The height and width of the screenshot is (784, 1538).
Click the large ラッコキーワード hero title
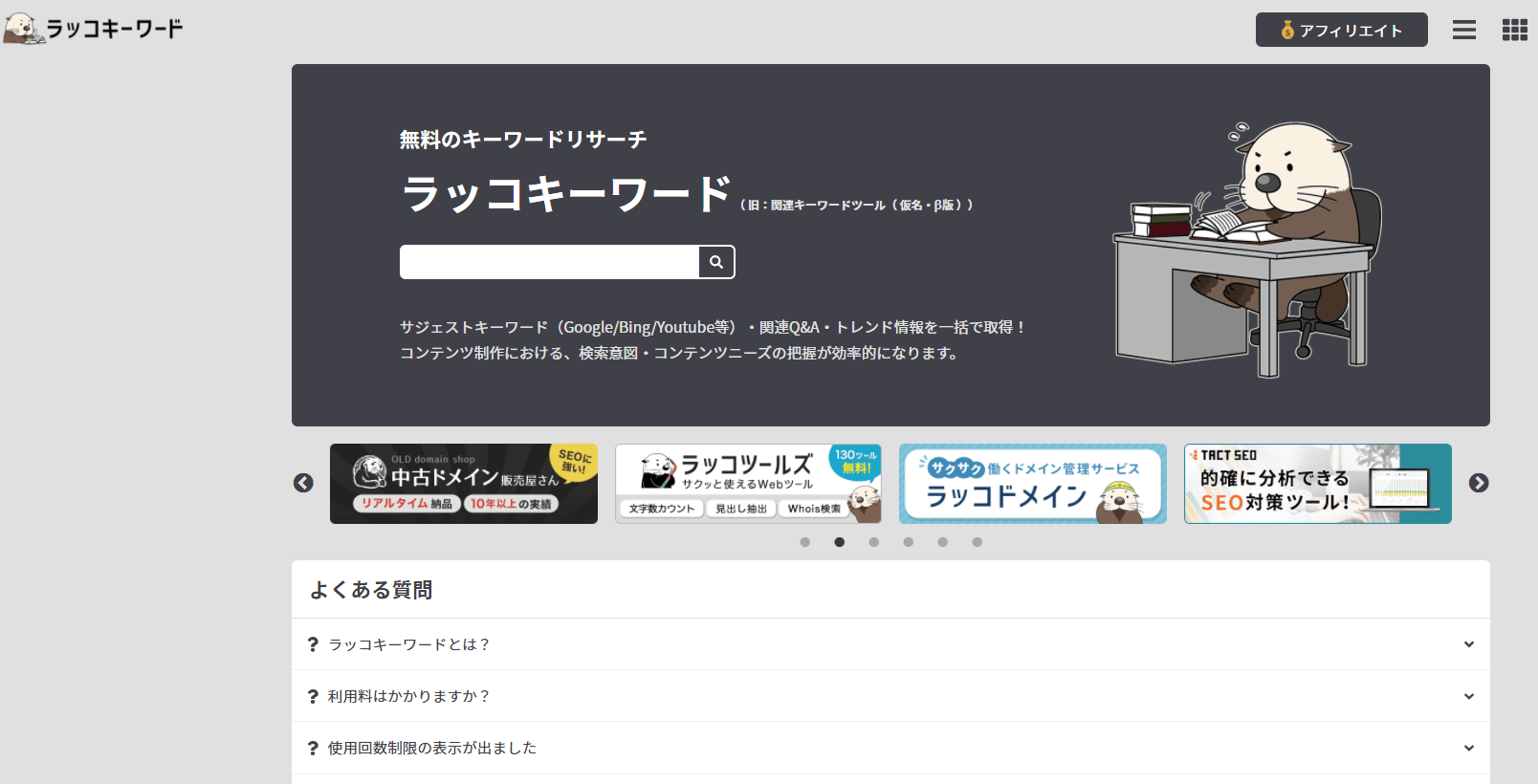pyautogui.click(x=566, y=194)
